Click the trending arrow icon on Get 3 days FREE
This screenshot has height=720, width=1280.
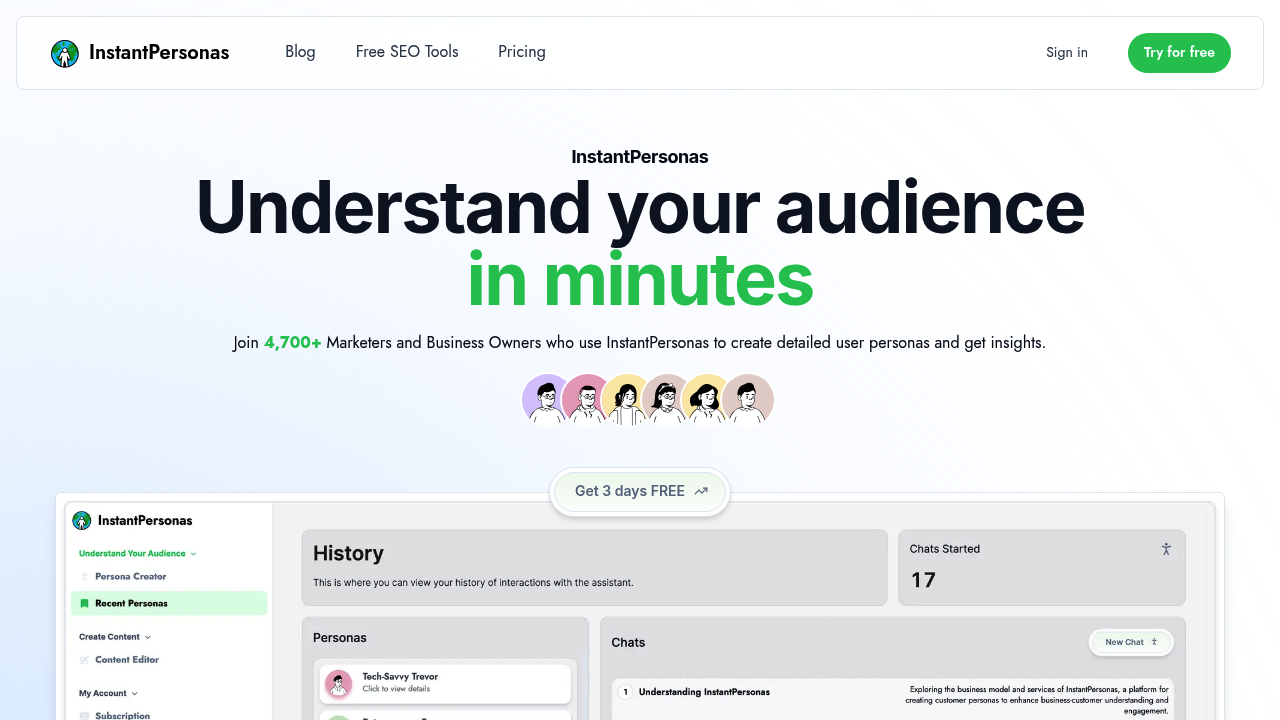point(701,491)
